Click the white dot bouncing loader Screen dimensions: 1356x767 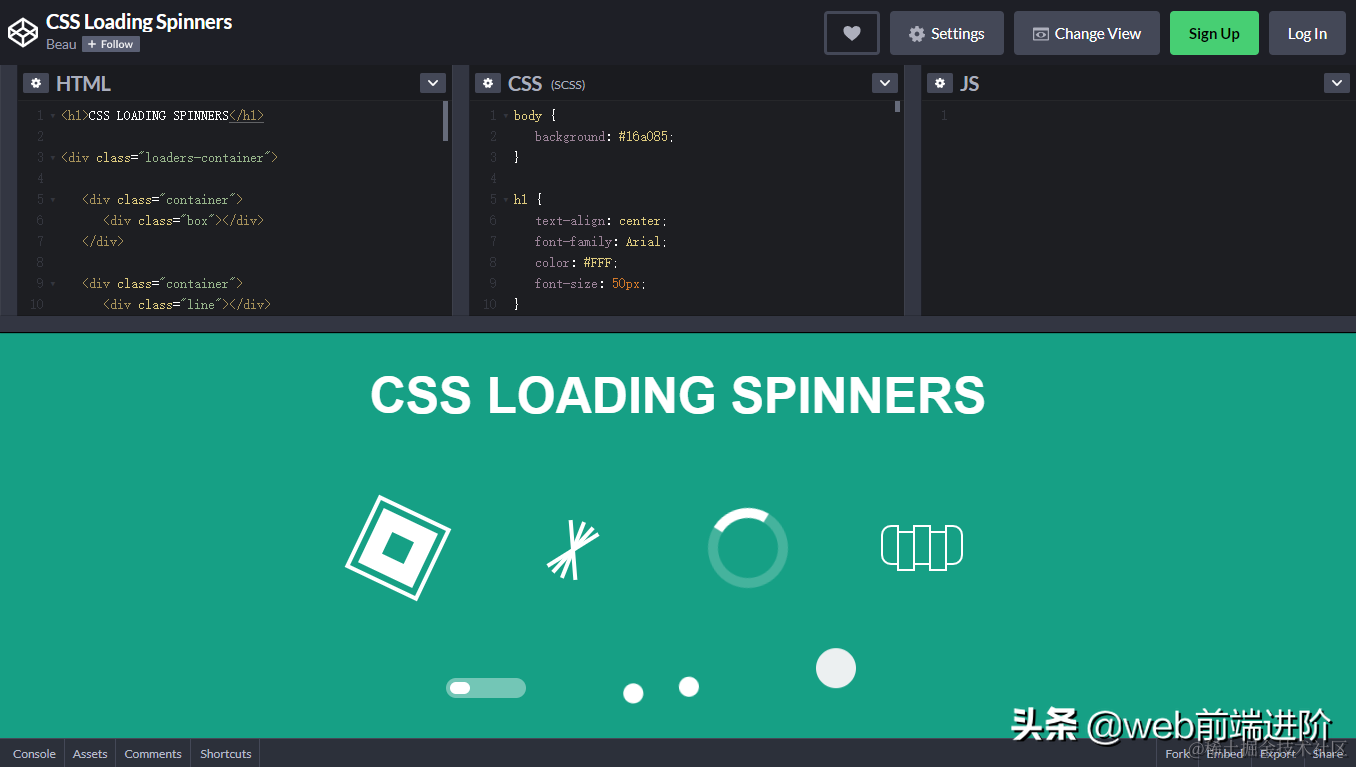coord(633,692)
